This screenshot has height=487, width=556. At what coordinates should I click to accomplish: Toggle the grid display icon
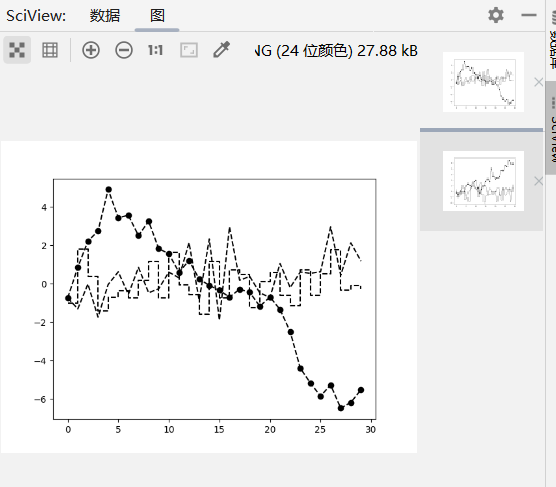tap(50, 50)
